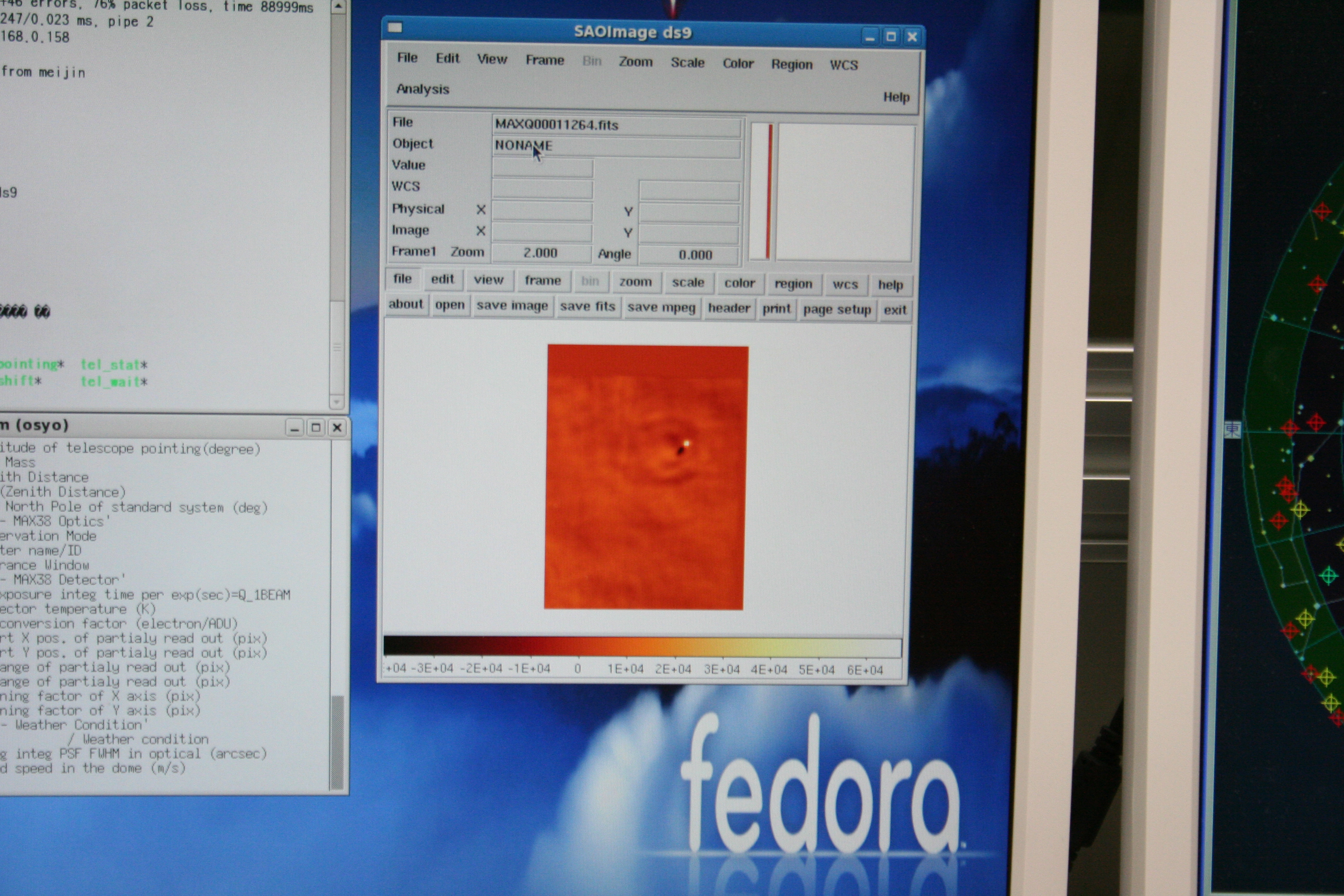Click the 'tel_wait*' text in terminal
The height and width of the screenshot is (896, 1344).
pos(114,381)
